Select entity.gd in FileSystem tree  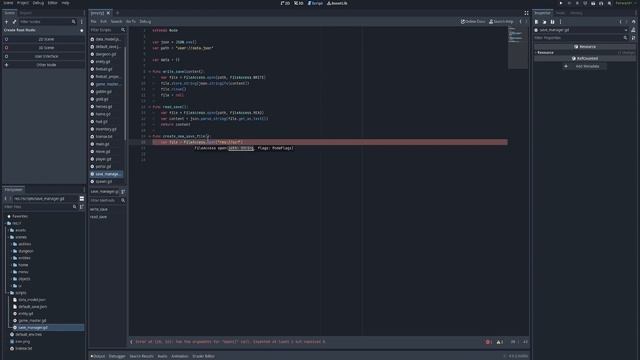(26, 314)
